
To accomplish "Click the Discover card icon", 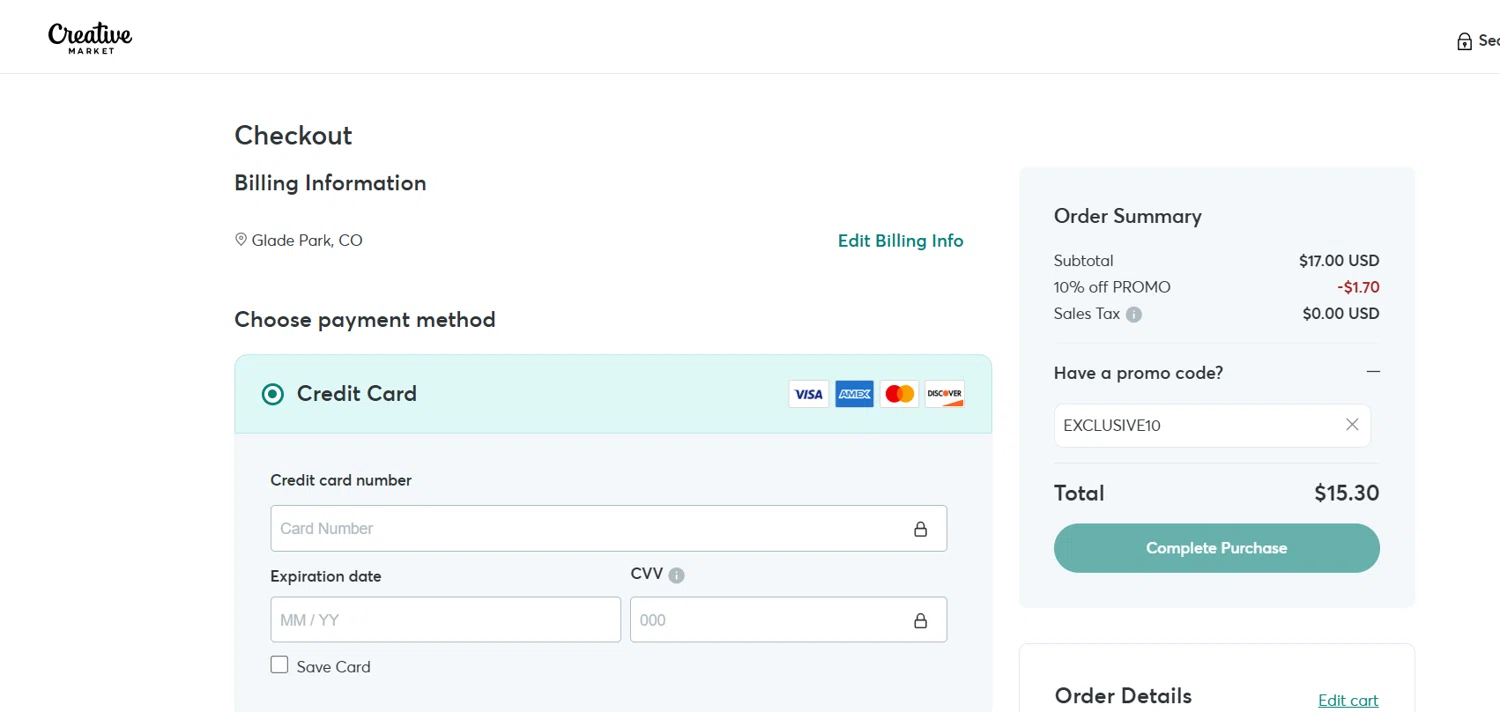I will pos(944,394).
